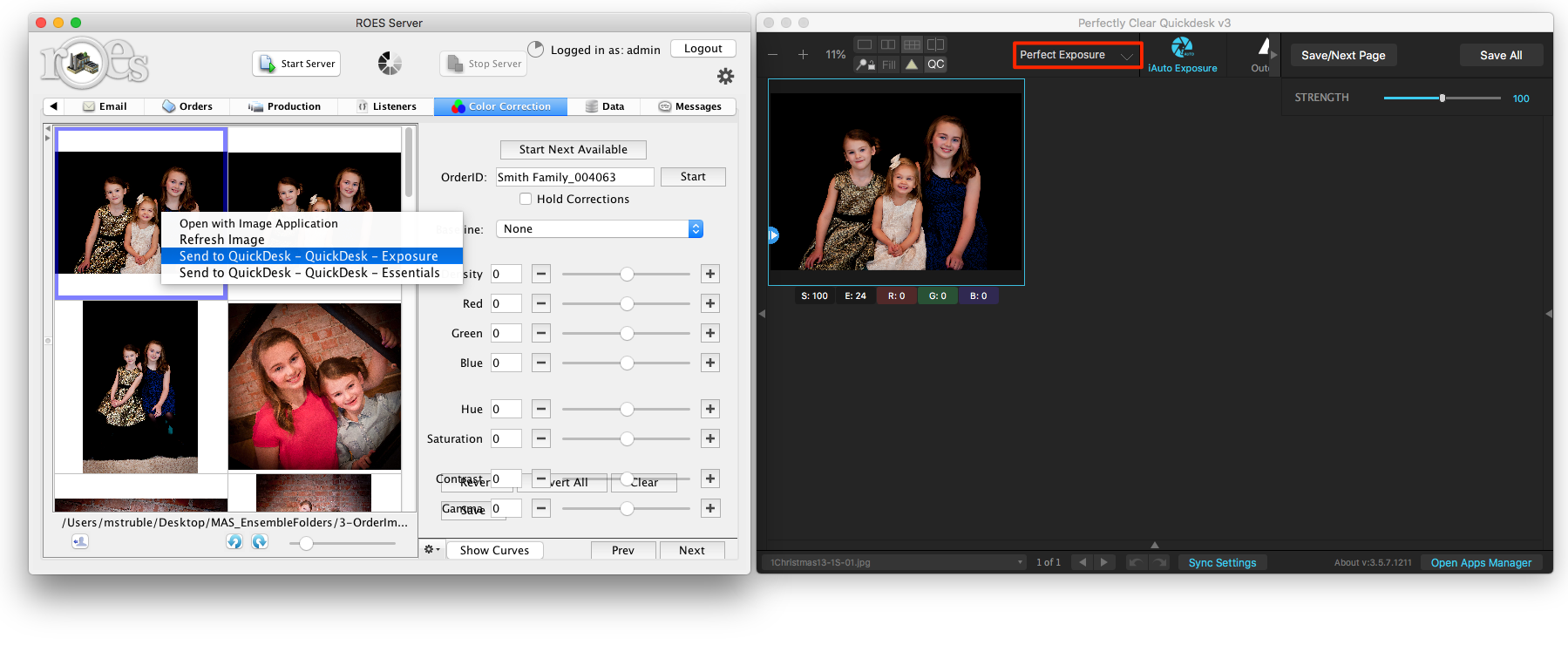Screen dimensions: 1568x645
Task: Click the OrderID input field
Action: click(574, 177)
